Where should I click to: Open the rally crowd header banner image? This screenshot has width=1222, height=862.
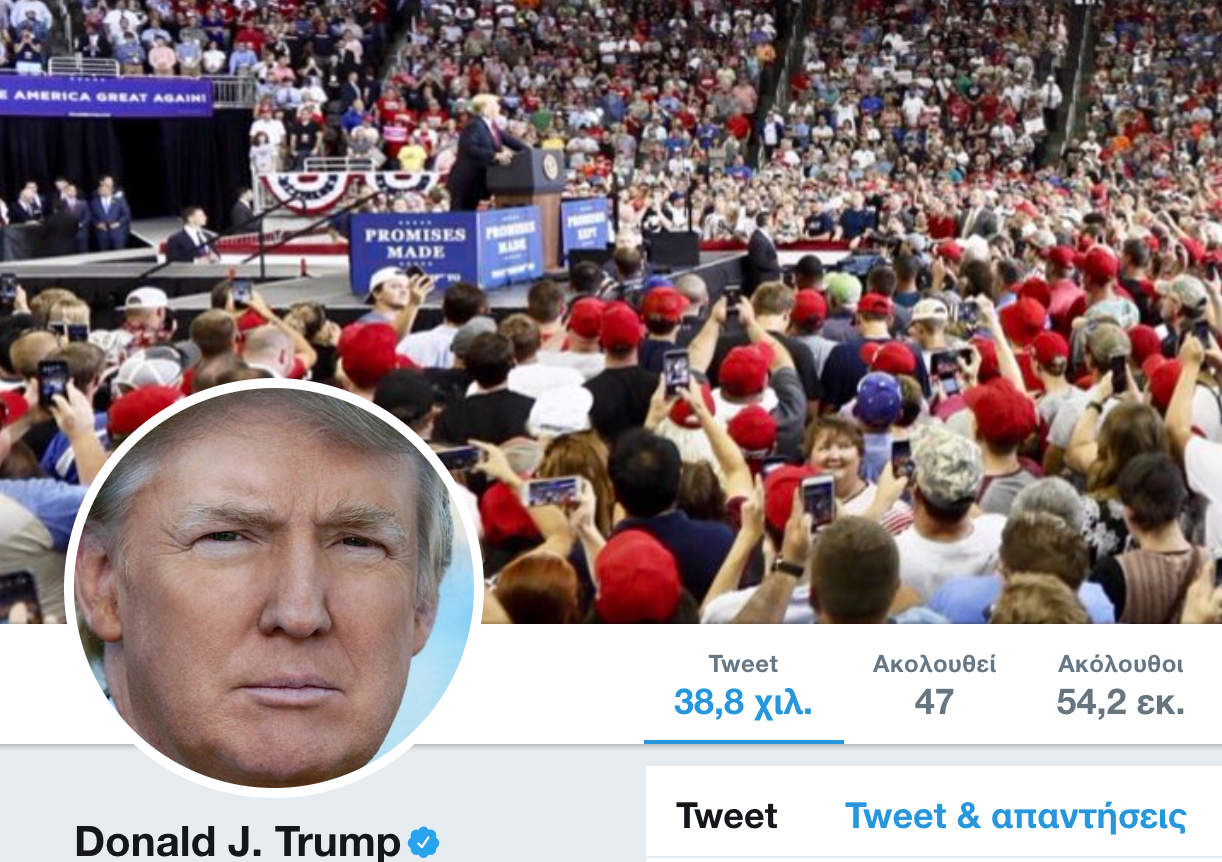pyautogui.click(x=611, y=311)
